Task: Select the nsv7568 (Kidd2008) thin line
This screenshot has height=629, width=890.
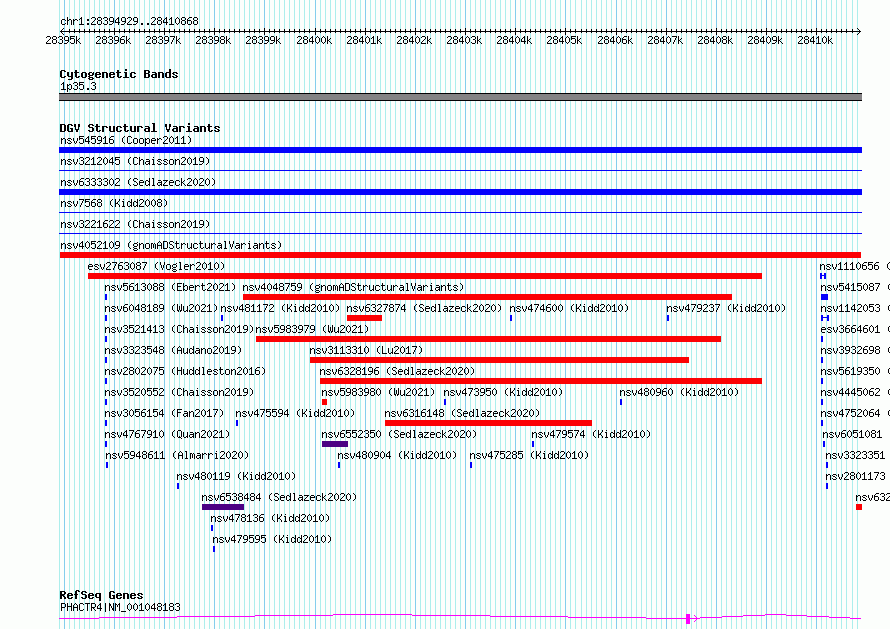Action: tap(460, 212)
